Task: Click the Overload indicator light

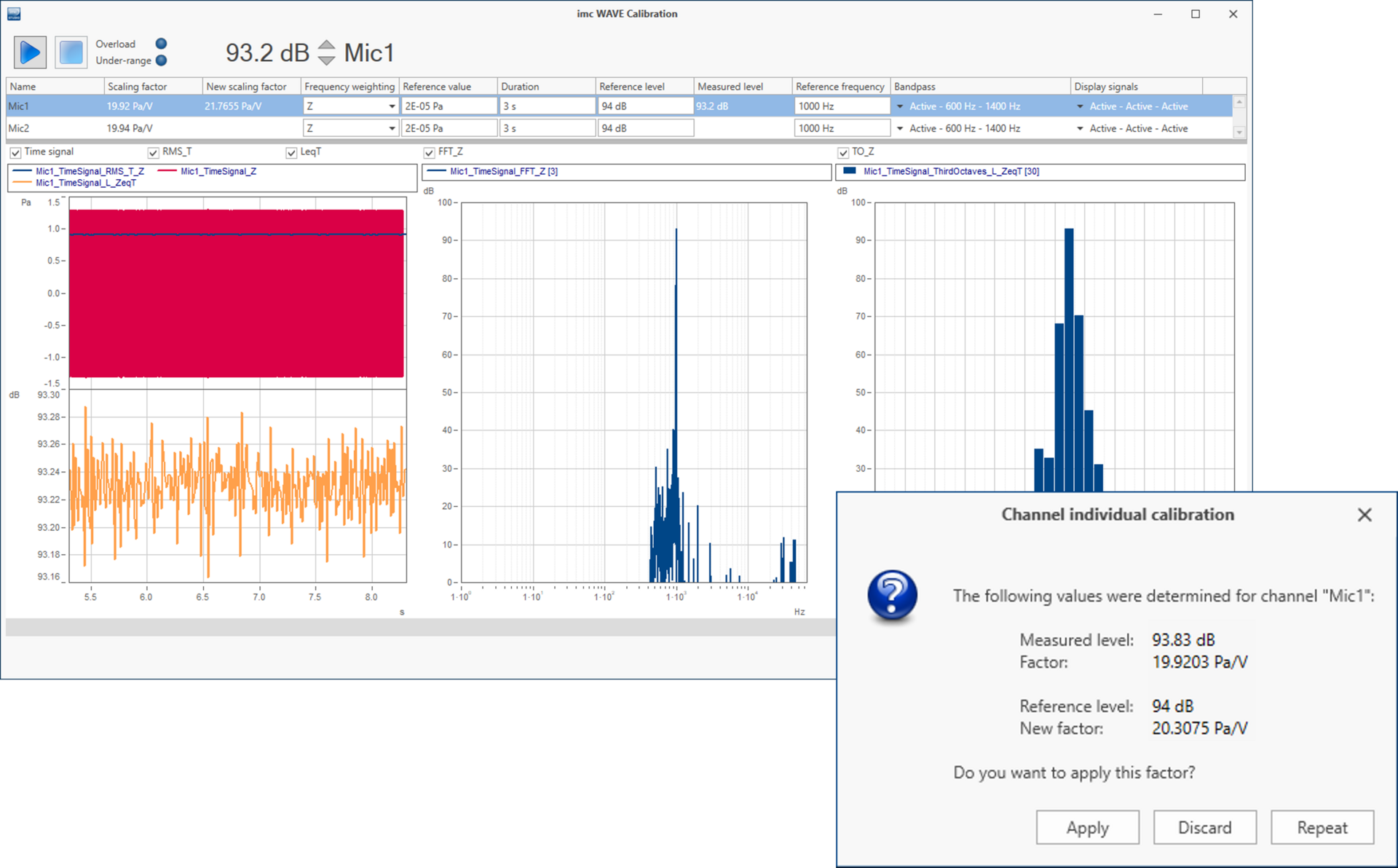Action: coord(162,44)
